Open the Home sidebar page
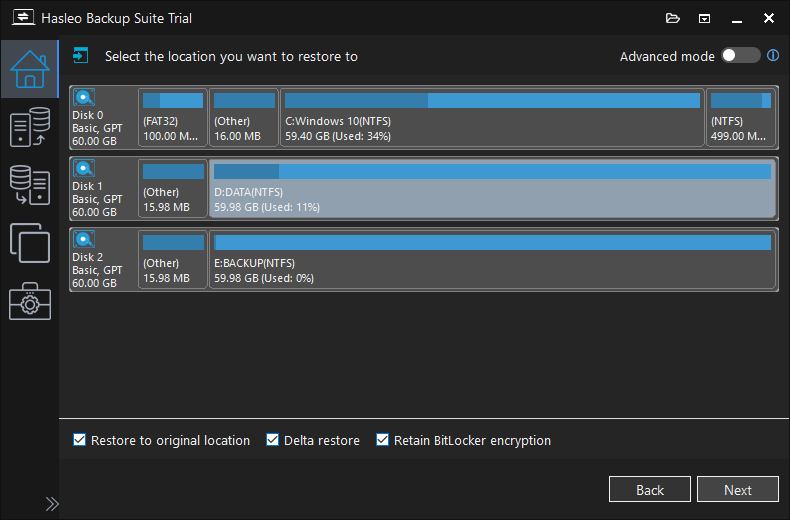This screenshot has height=520, width=790. [30, 69]
